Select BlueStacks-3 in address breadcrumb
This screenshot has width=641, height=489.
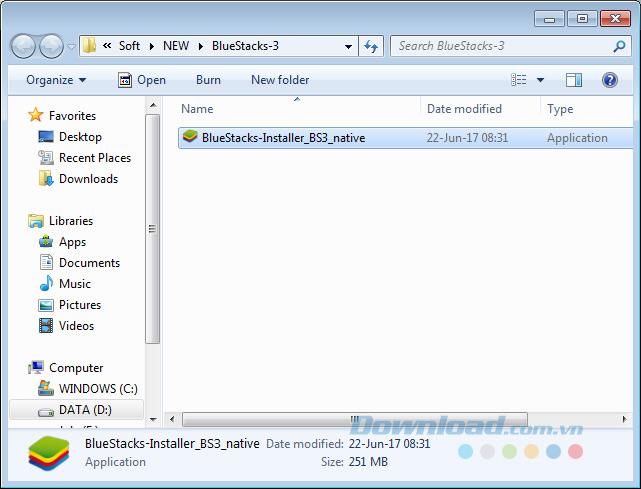click(245, 45)
